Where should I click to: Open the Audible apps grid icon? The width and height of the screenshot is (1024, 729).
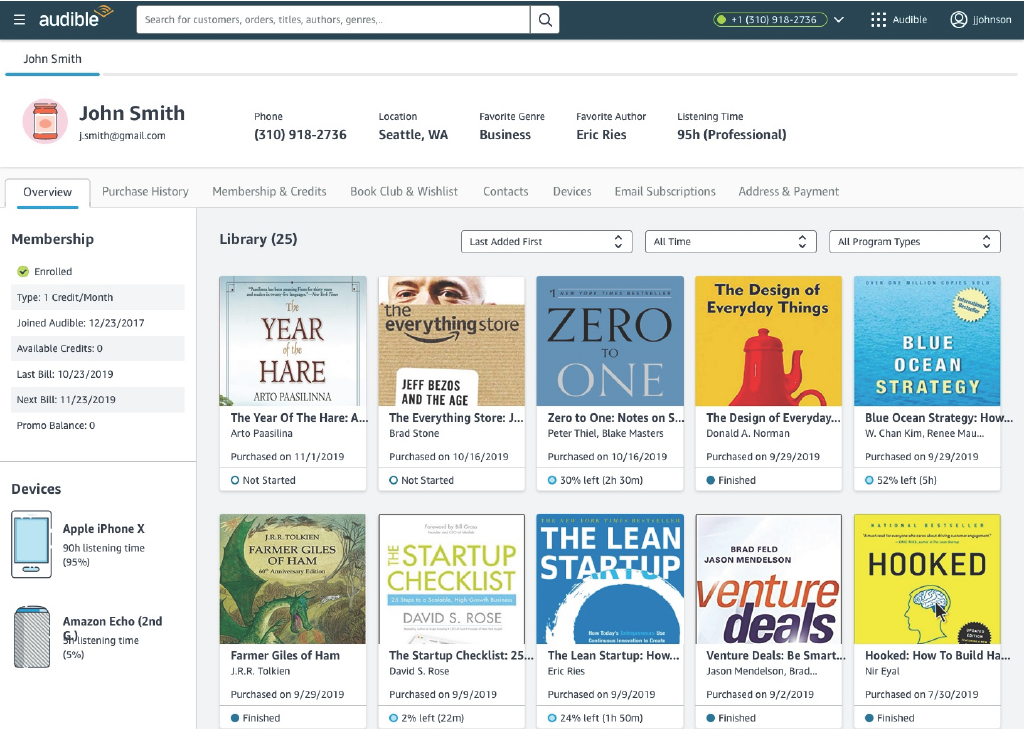point(878,20)
